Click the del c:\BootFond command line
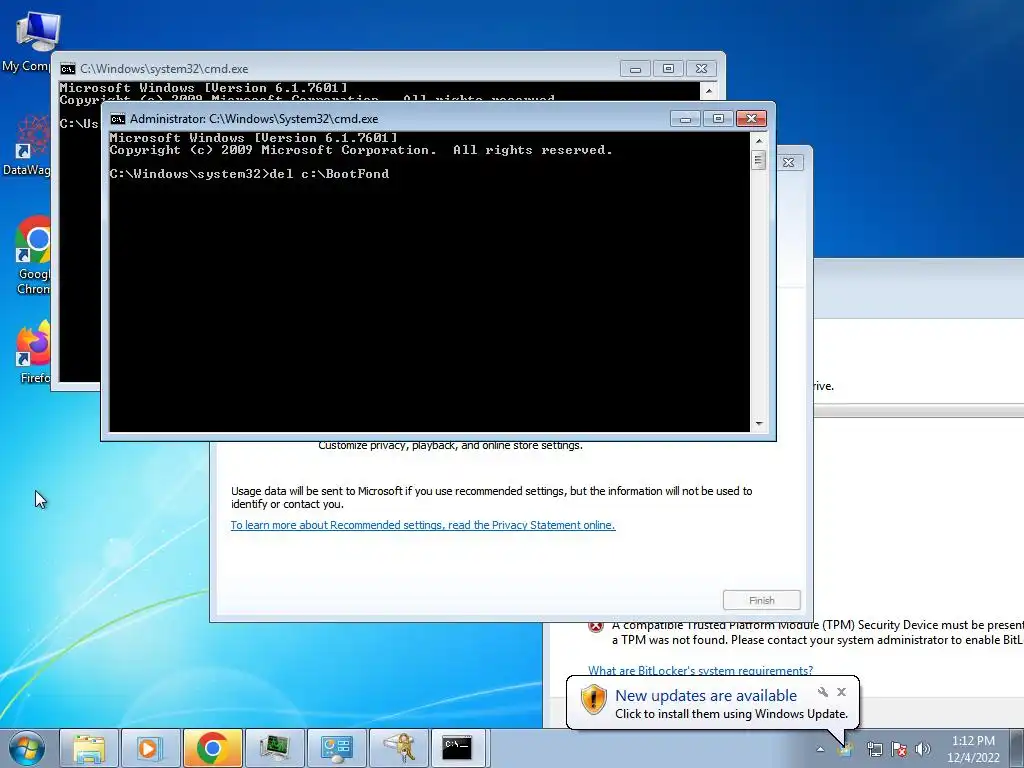Image resolution: width=1024 pixels, height=768 pixels. 249,174
